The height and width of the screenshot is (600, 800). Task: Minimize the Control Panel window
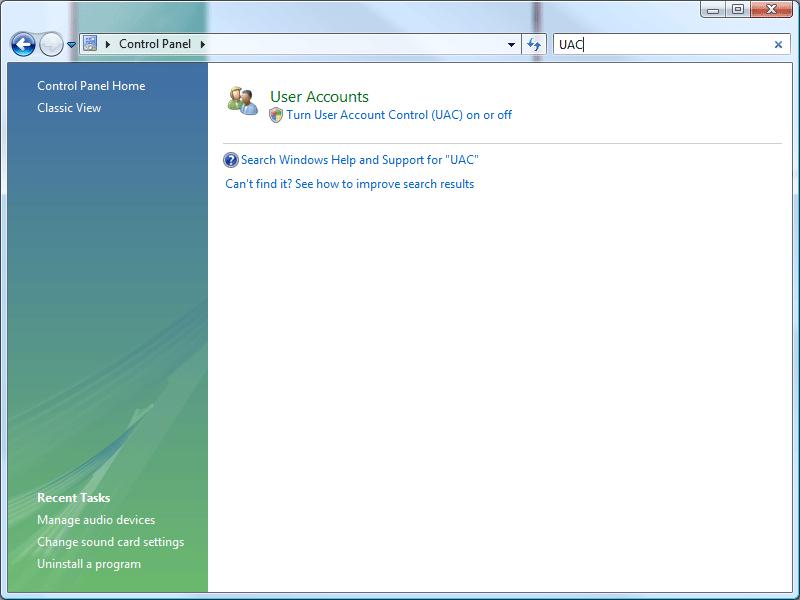713,9
